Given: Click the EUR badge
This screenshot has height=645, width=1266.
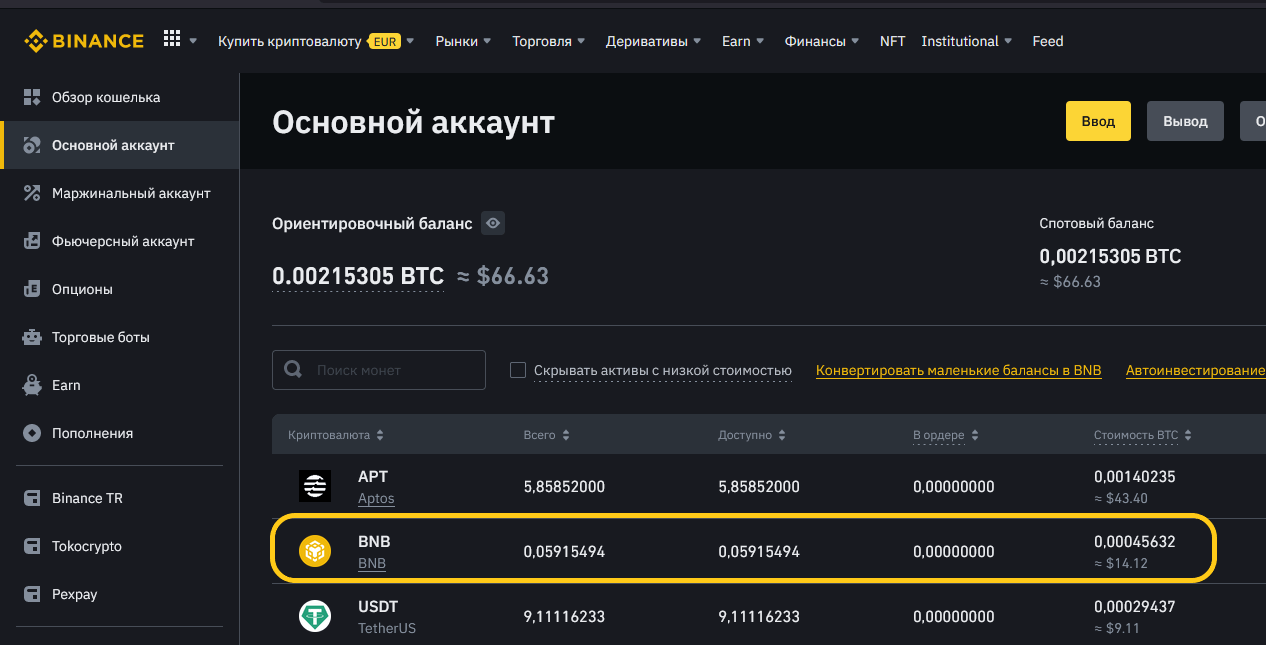Looking at the screenshot, I should (384, 41).
